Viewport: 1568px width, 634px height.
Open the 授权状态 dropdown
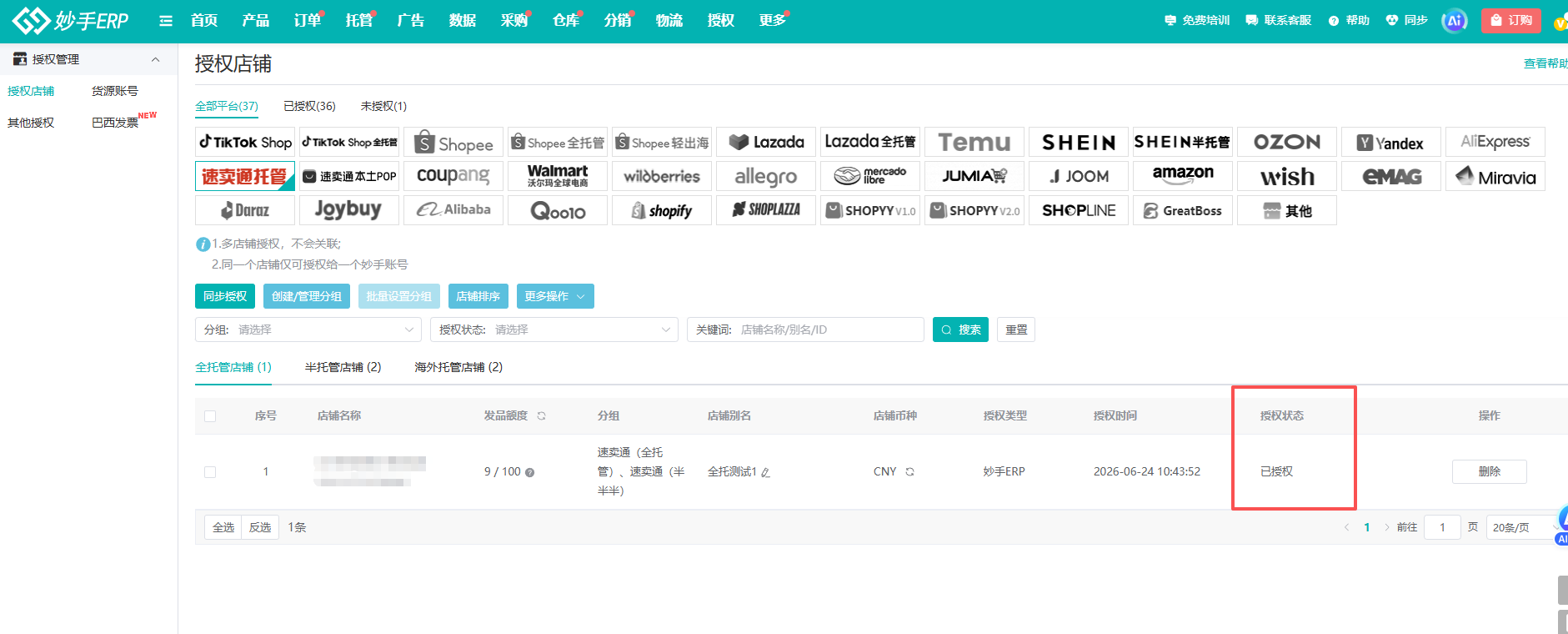(554, 330)
